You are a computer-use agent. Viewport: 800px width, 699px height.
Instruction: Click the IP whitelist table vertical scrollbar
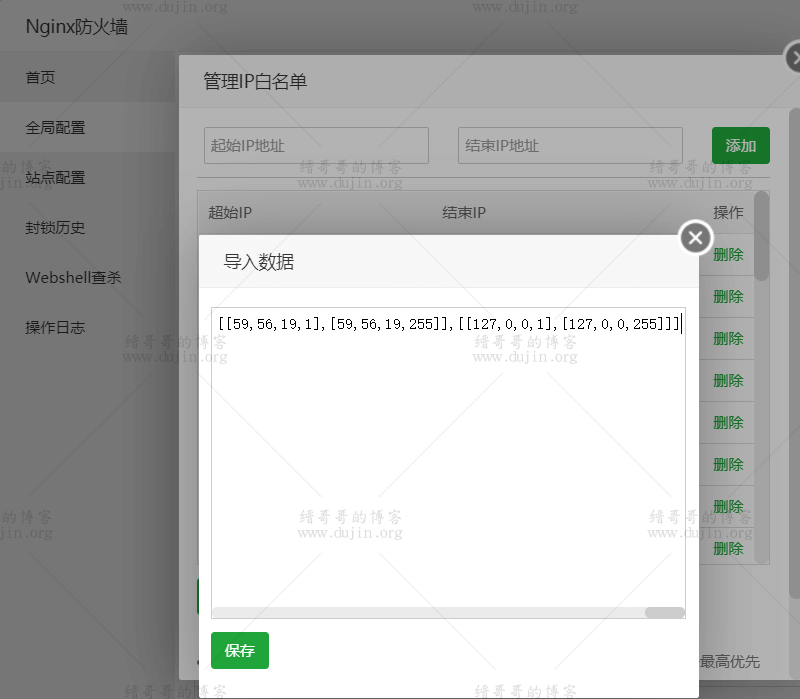point(761,236)
